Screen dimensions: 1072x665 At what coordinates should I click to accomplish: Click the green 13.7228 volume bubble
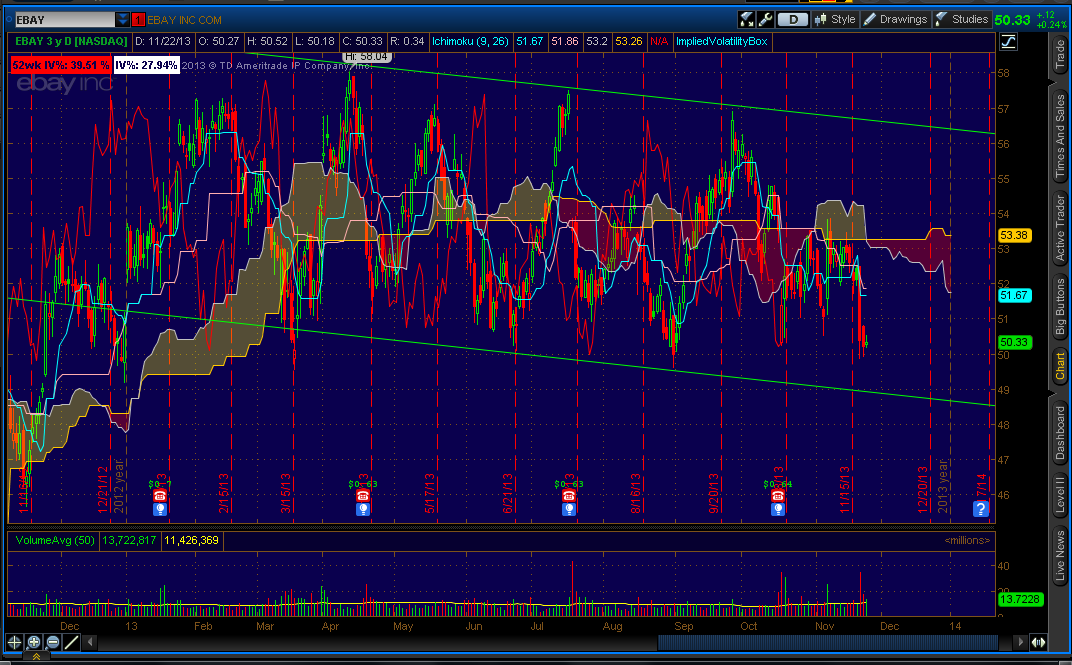(1020, 599)
